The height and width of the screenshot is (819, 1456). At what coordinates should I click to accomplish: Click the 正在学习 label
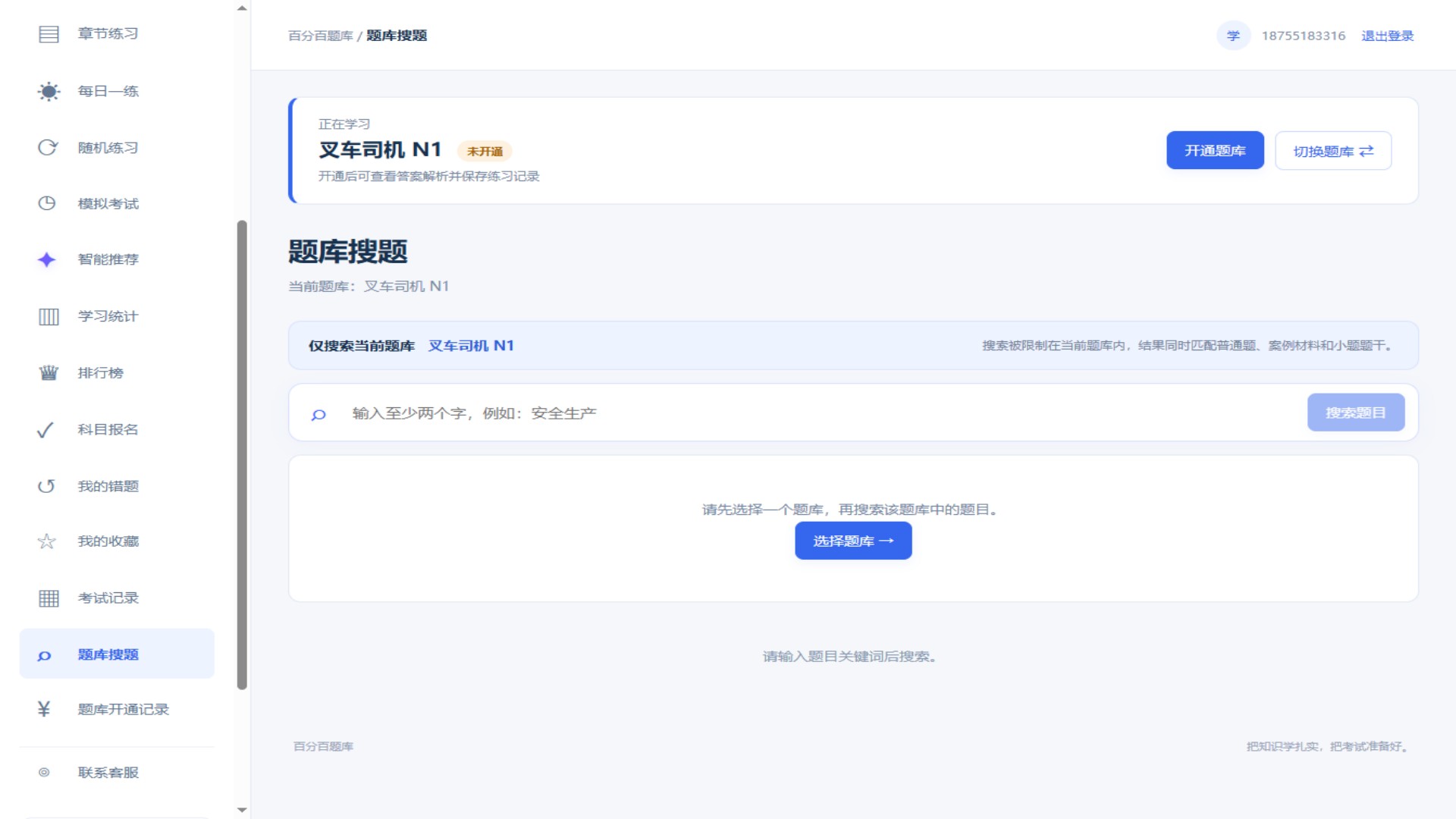[x=344, y=124]
